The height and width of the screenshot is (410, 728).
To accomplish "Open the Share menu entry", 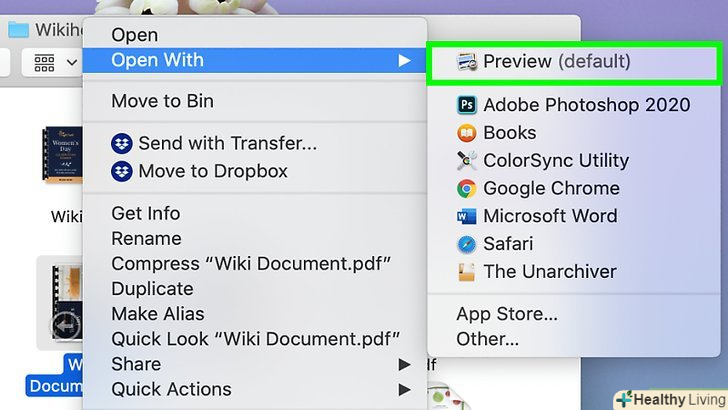I will coord(254,364).
